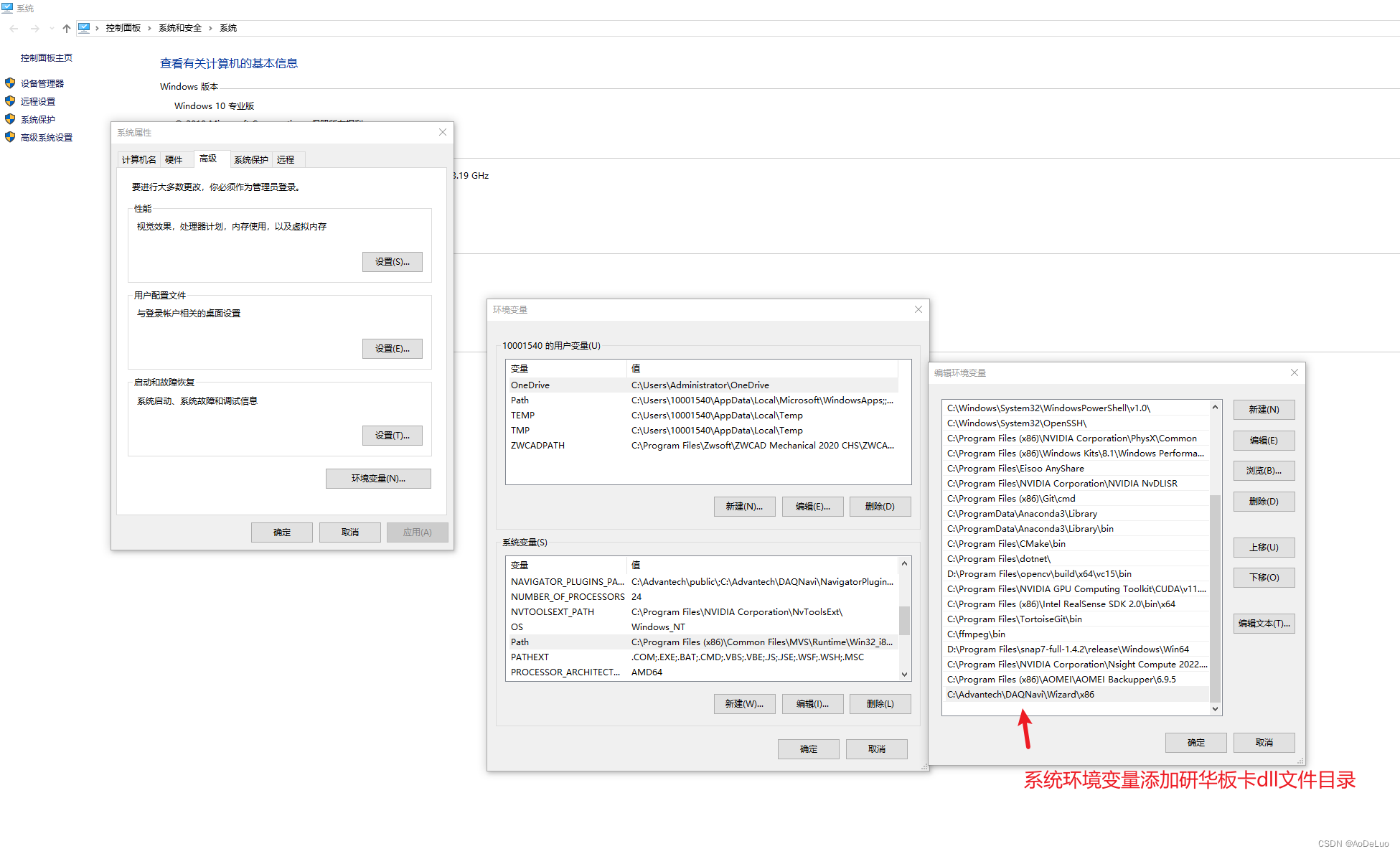The width and height of the screenshot is (1400, 854).
Task: Open startup and recovery 设置(T) button
Action: click(x=393, y=436)
